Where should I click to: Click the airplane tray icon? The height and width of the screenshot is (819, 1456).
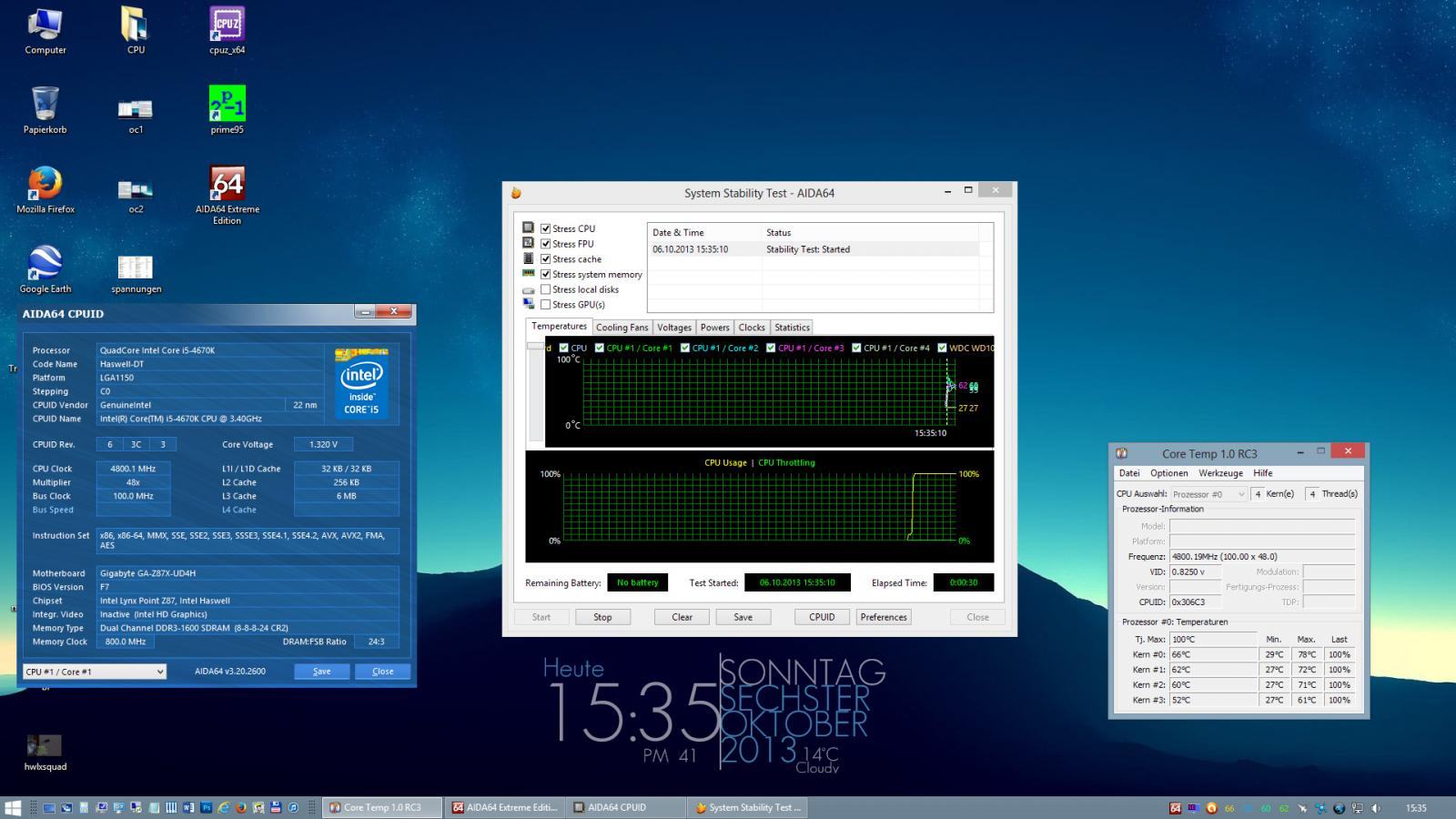[x=1302, y=808]
